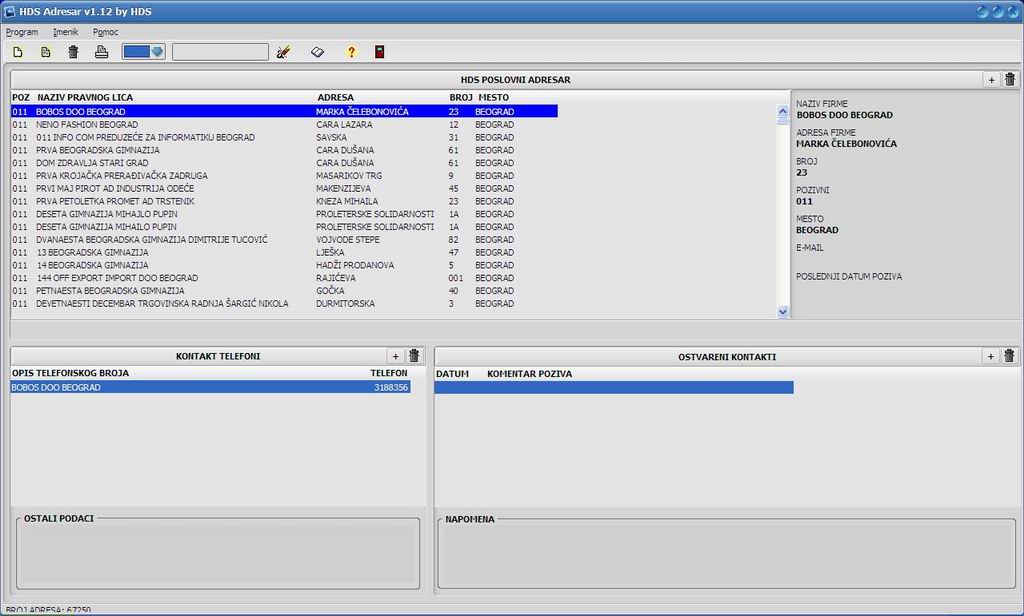Image resolution: width=1024 pixels, height=616 pixels.
Task: Select the DOM ZDRAVLJA STARI GRAD row
Action: [x=284, y=163]
